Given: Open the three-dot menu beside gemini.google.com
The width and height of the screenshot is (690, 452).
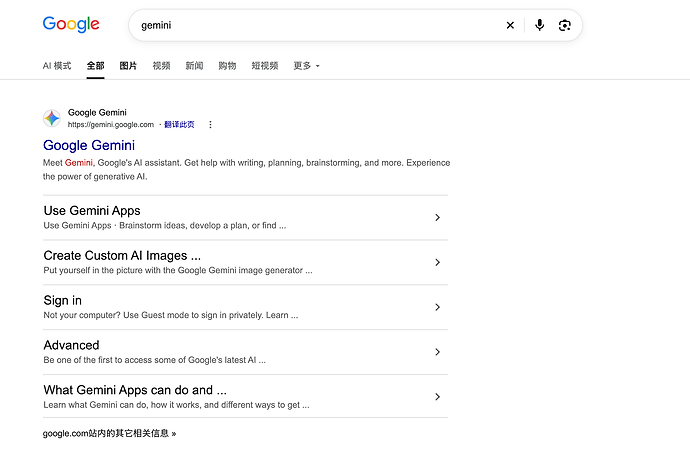Looking at the screenshot, I should click(210, 125).
